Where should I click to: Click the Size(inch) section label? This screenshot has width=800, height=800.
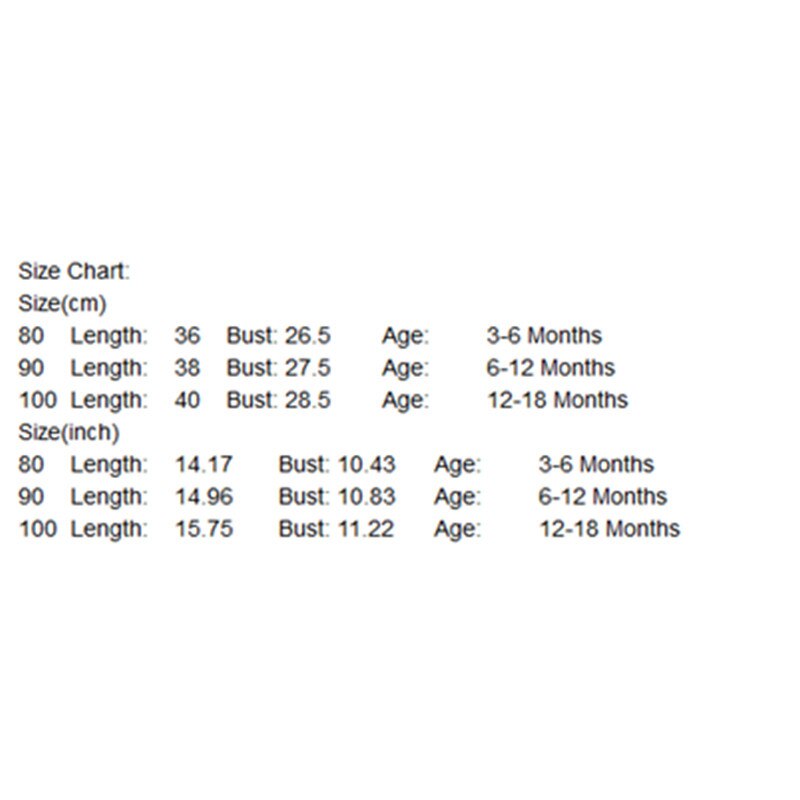coord(69,433)
